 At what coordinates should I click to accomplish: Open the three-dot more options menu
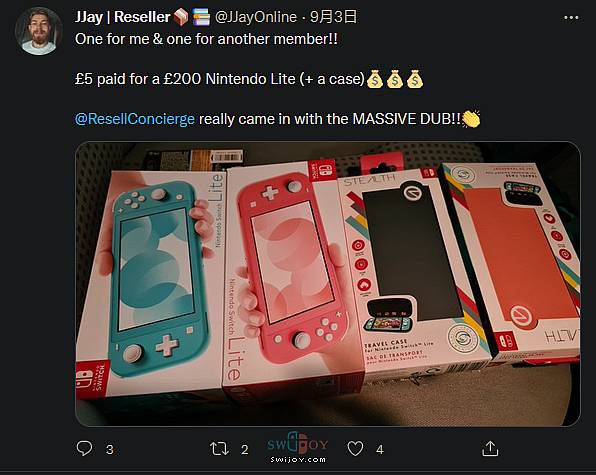[x=571, y=17]
